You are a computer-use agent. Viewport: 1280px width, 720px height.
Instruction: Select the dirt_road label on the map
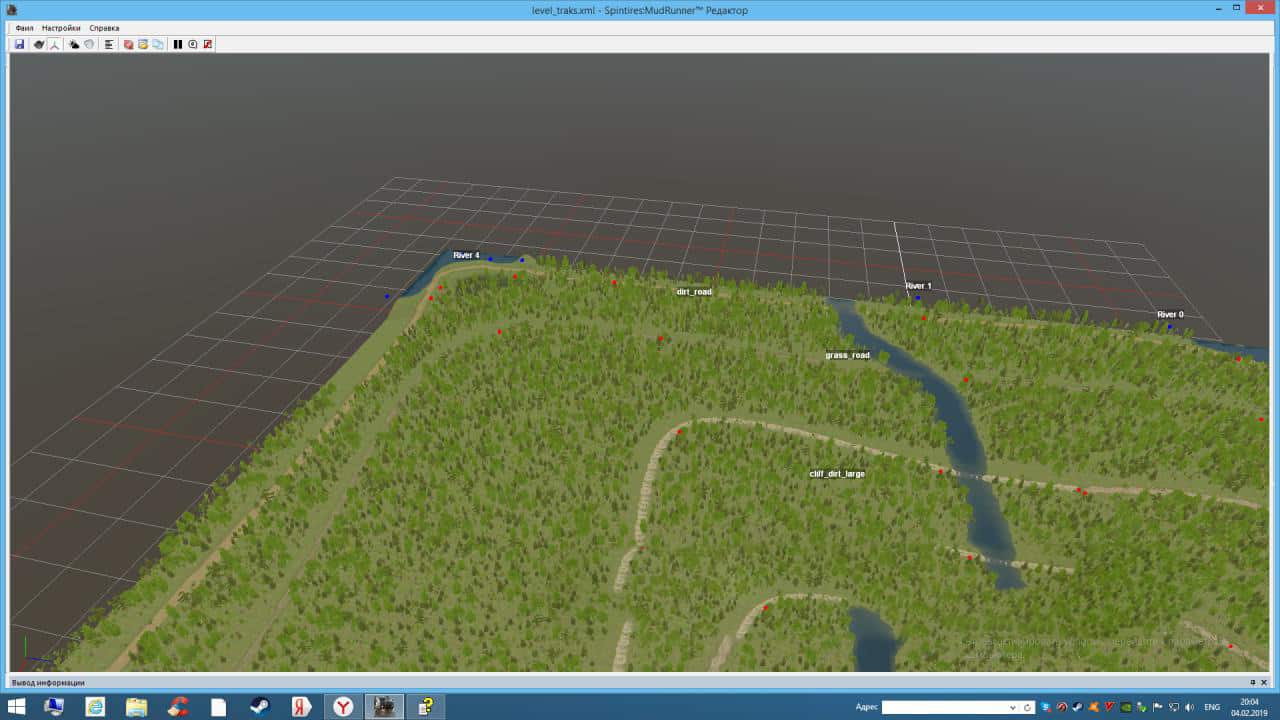click(694, 292)
